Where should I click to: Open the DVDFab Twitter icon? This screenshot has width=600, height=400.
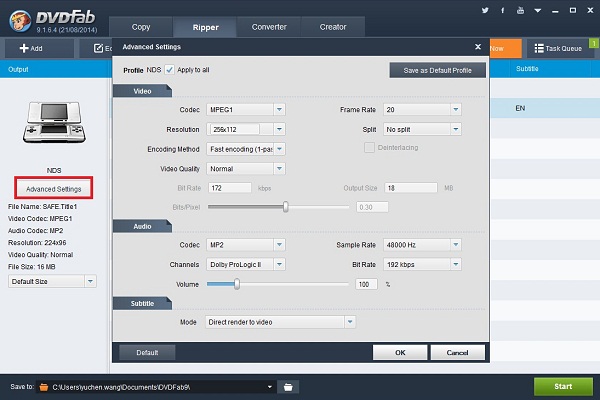tap(485, 10)
